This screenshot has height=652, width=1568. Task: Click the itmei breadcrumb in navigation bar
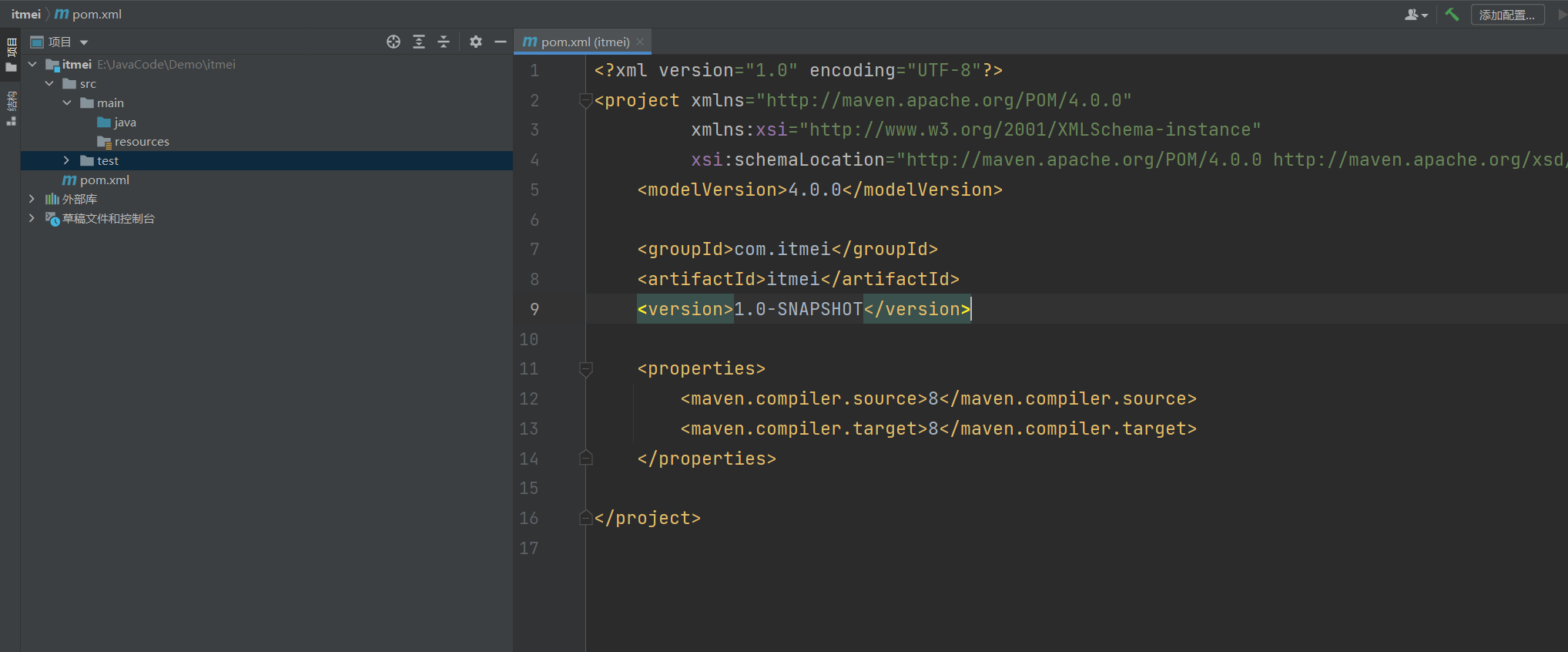pyautogui.click(x=26, y=14)
